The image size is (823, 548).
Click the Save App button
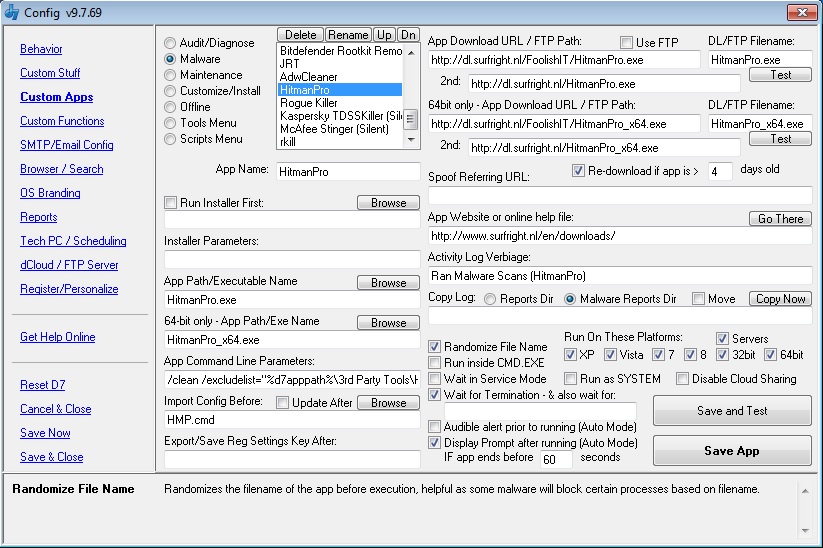tap(732, 451)
